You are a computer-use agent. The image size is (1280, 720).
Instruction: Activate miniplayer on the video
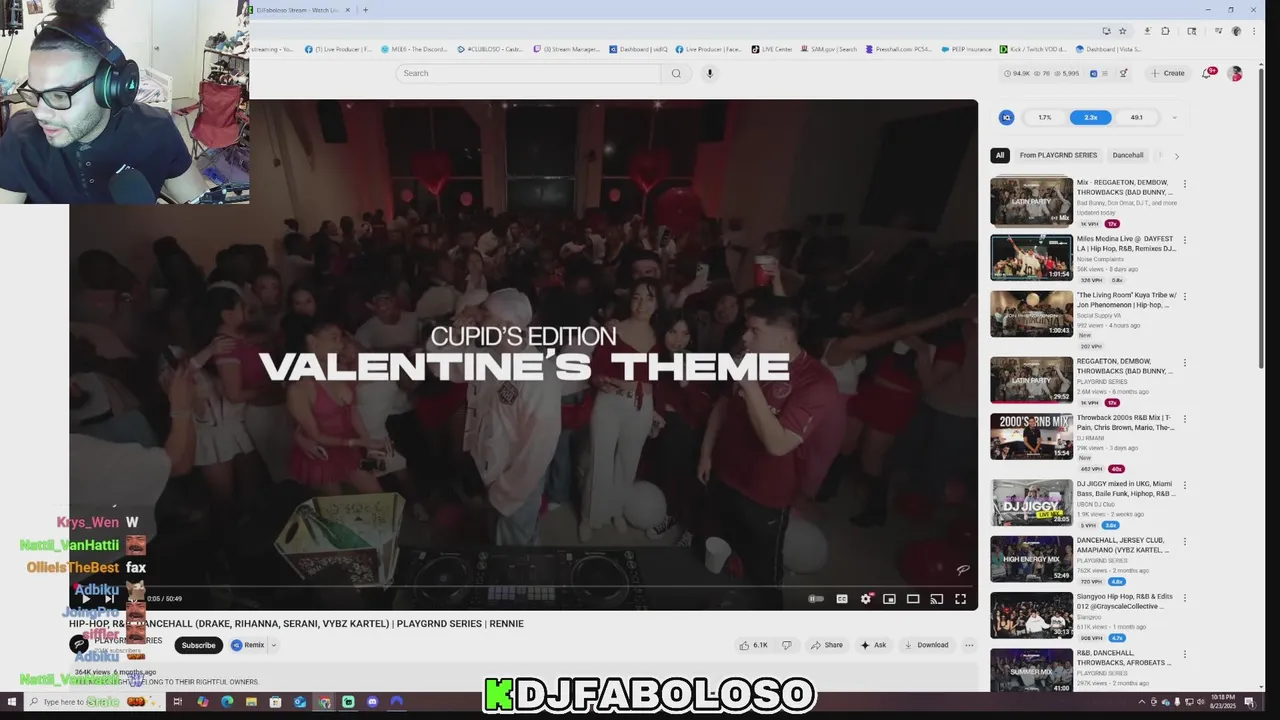pos(889,599)
